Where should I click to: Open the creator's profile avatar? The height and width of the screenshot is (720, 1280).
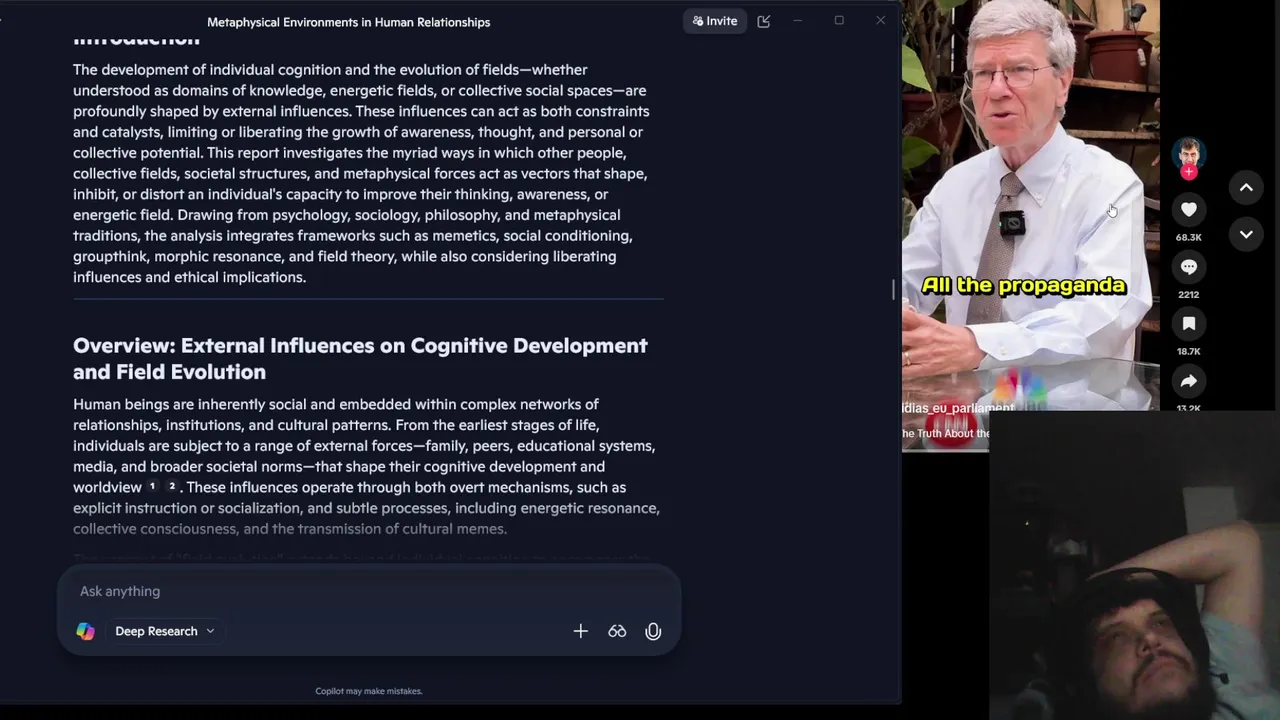1189,154
